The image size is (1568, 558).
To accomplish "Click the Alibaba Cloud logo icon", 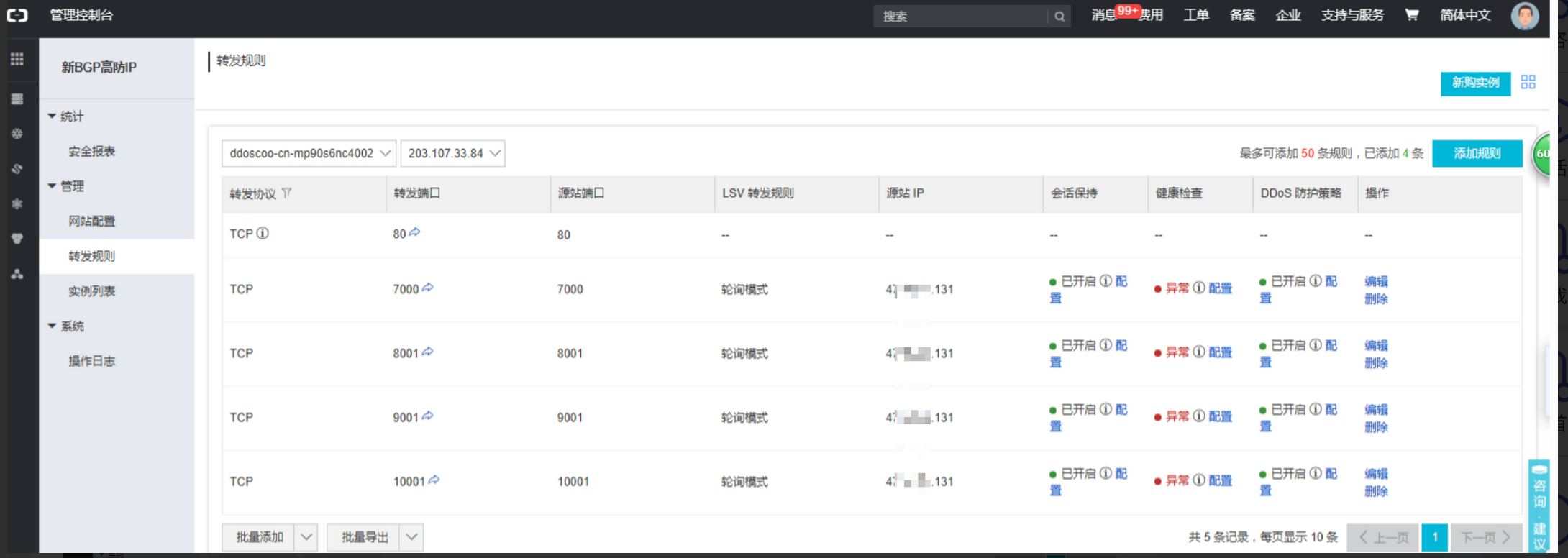I will tap(17, 15).
